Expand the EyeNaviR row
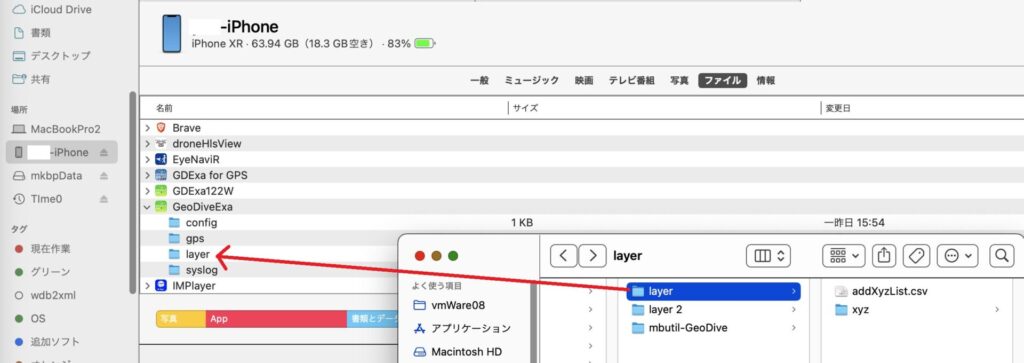 pyautogui.click(x=148, y=159)
